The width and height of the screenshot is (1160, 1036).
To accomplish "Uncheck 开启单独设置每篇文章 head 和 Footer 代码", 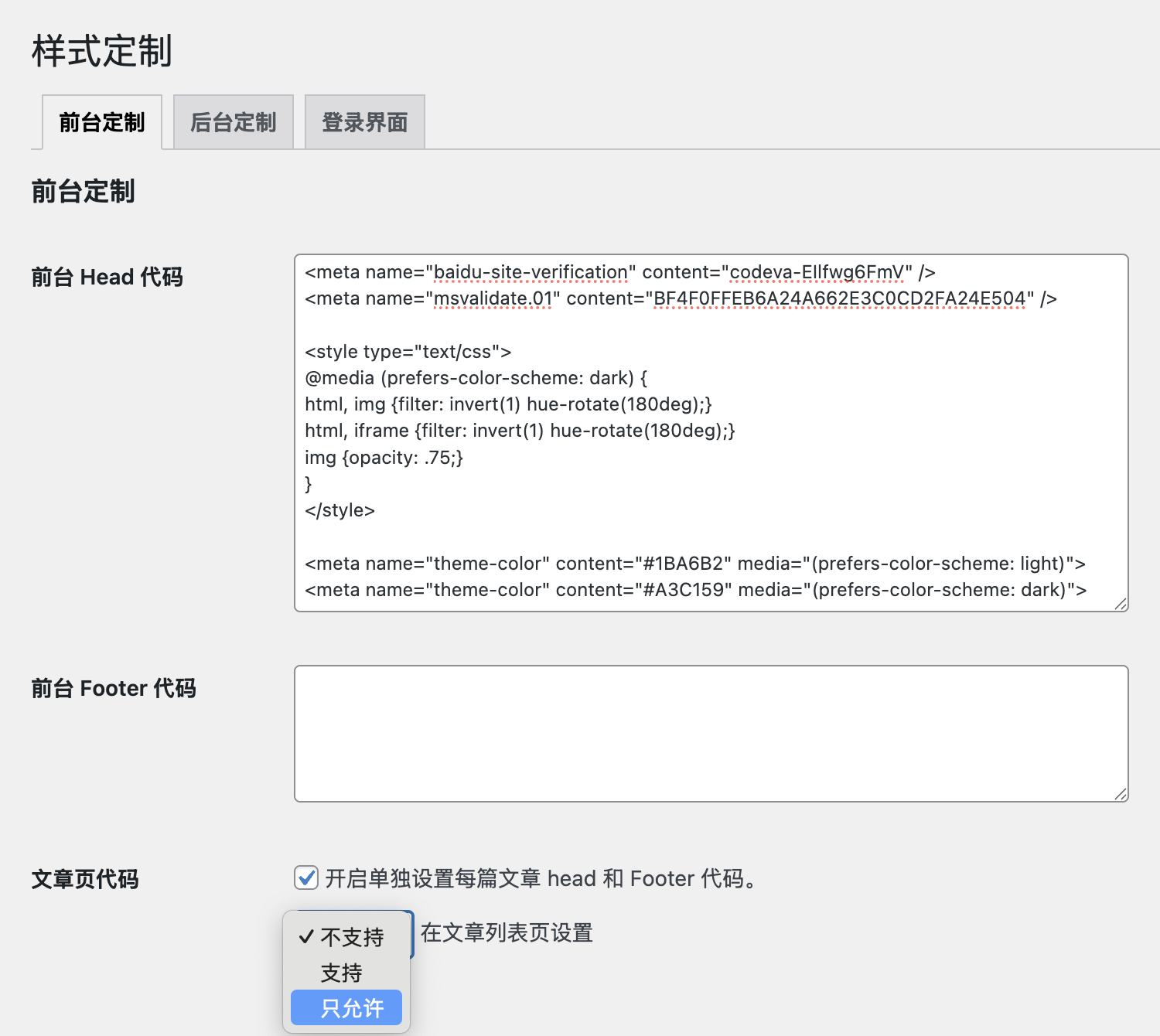I will [306, 878].
